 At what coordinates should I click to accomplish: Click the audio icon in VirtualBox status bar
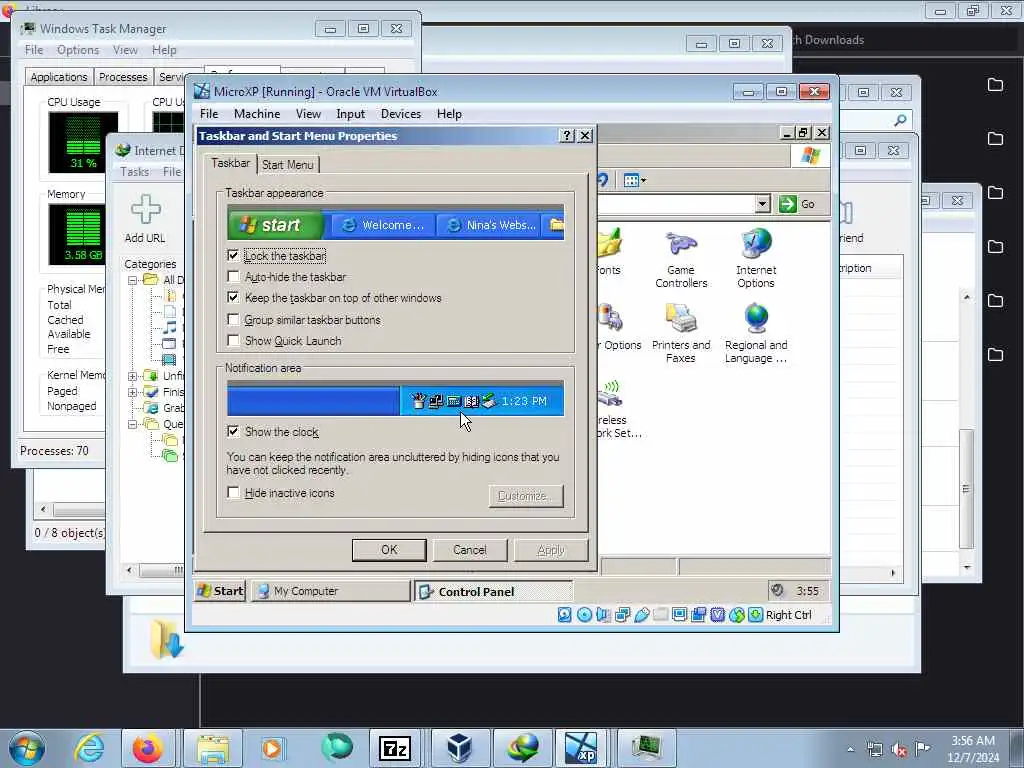(602, 615)
